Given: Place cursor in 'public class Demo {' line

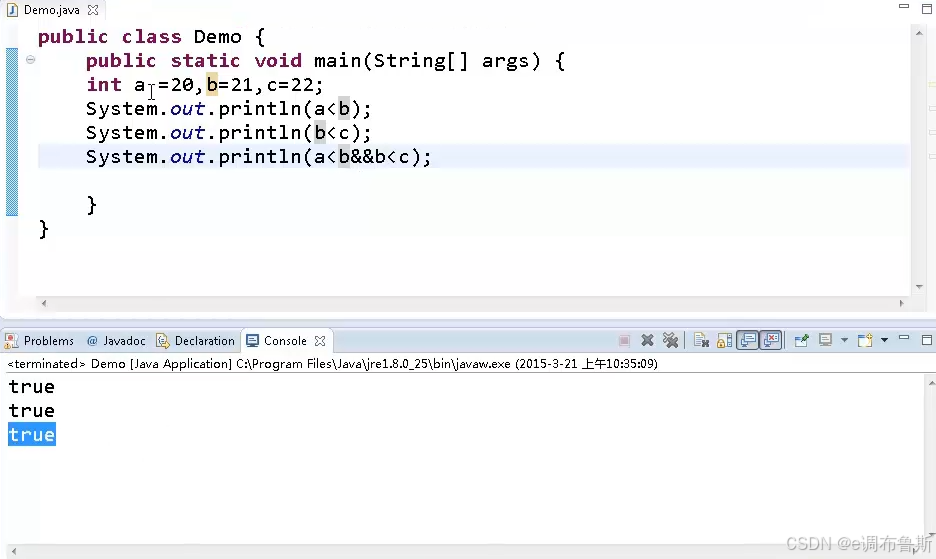Looking at the screenshot, I should tap(151, 37).
